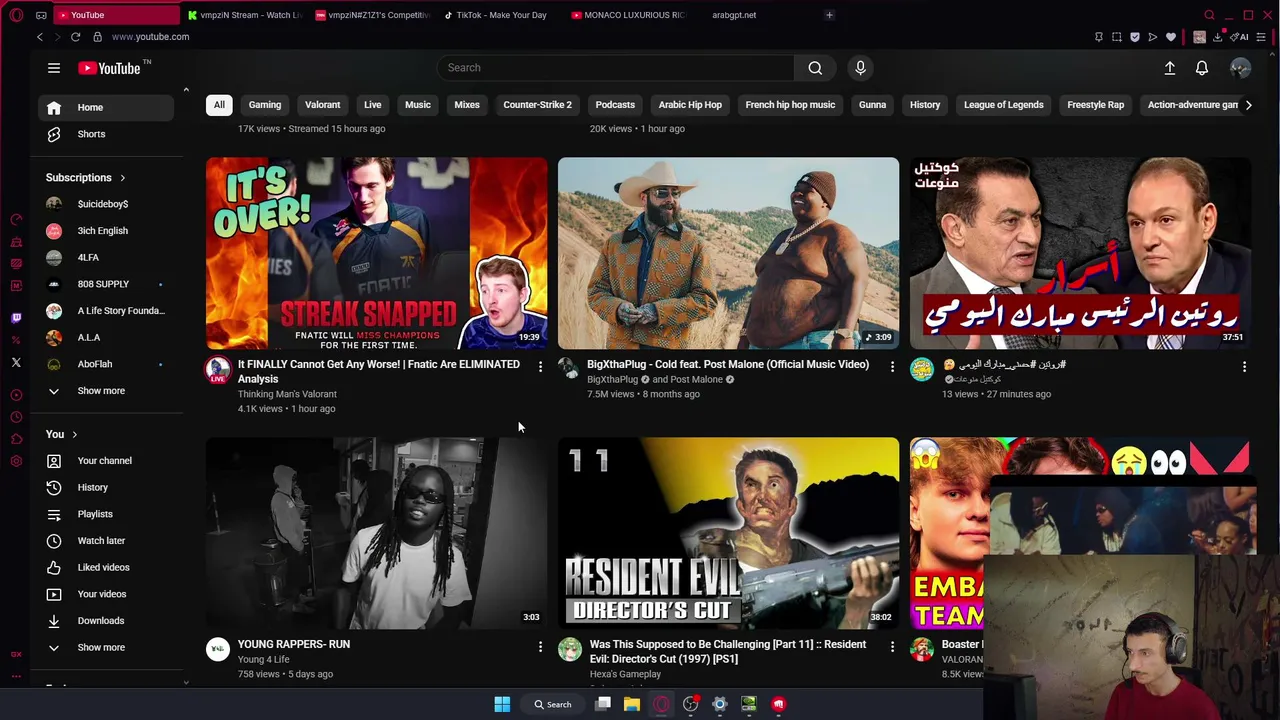Open a new browser tab
This screenshot has width=1280, height=720.
coord(829,15)
